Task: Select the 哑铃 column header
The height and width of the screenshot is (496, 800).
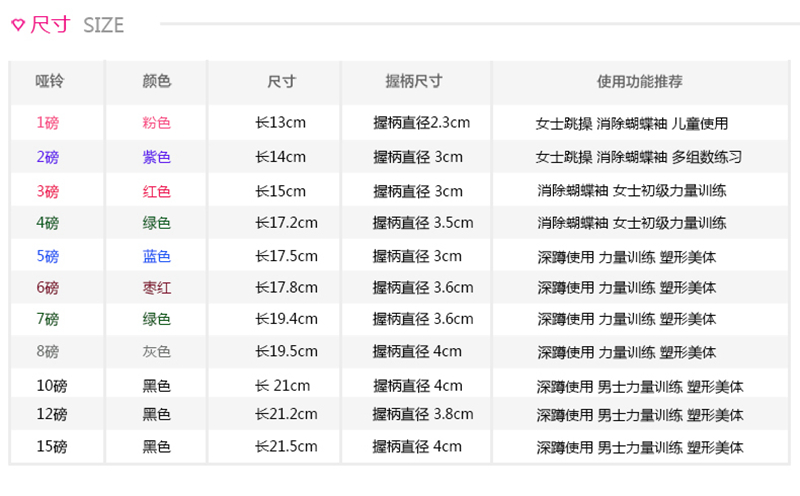Action: 49,82
